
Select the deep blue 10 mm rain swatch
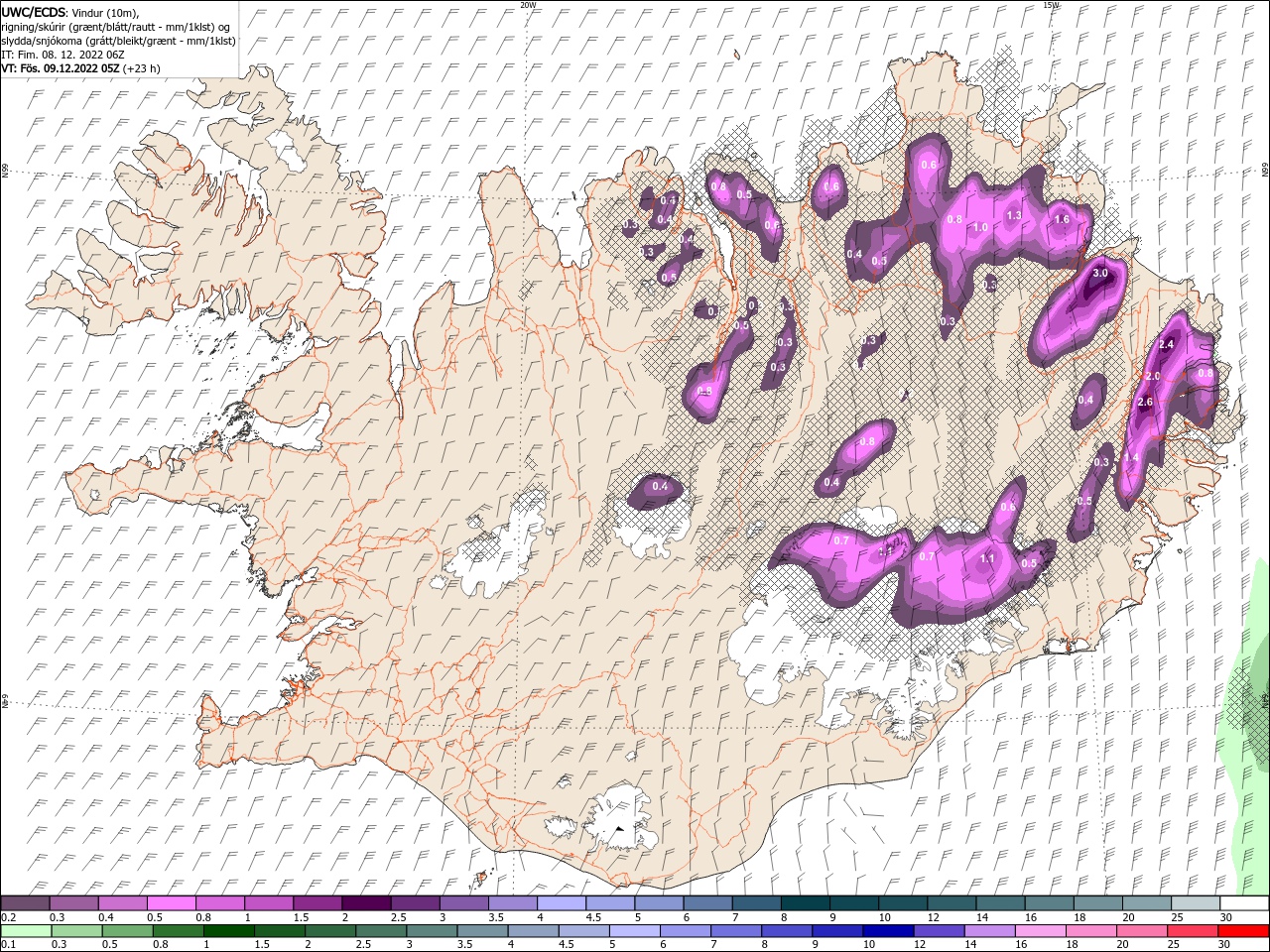point(888,931)
